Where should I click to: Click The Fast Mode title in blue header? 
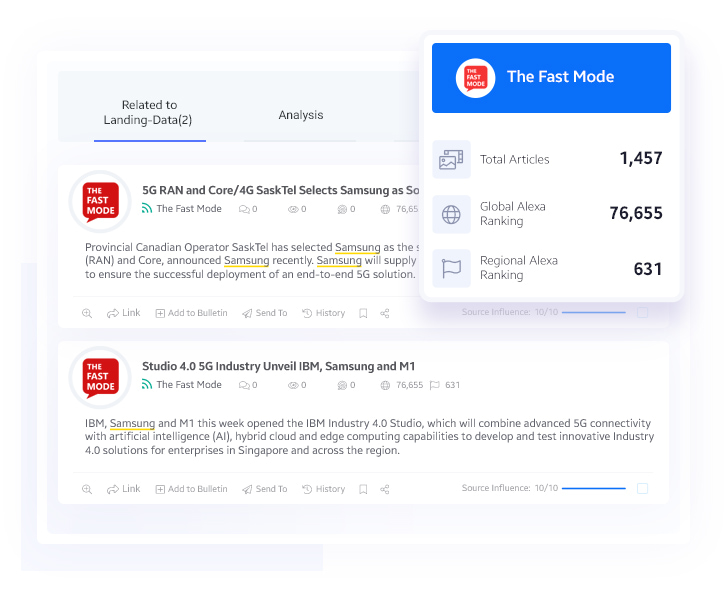560,77
